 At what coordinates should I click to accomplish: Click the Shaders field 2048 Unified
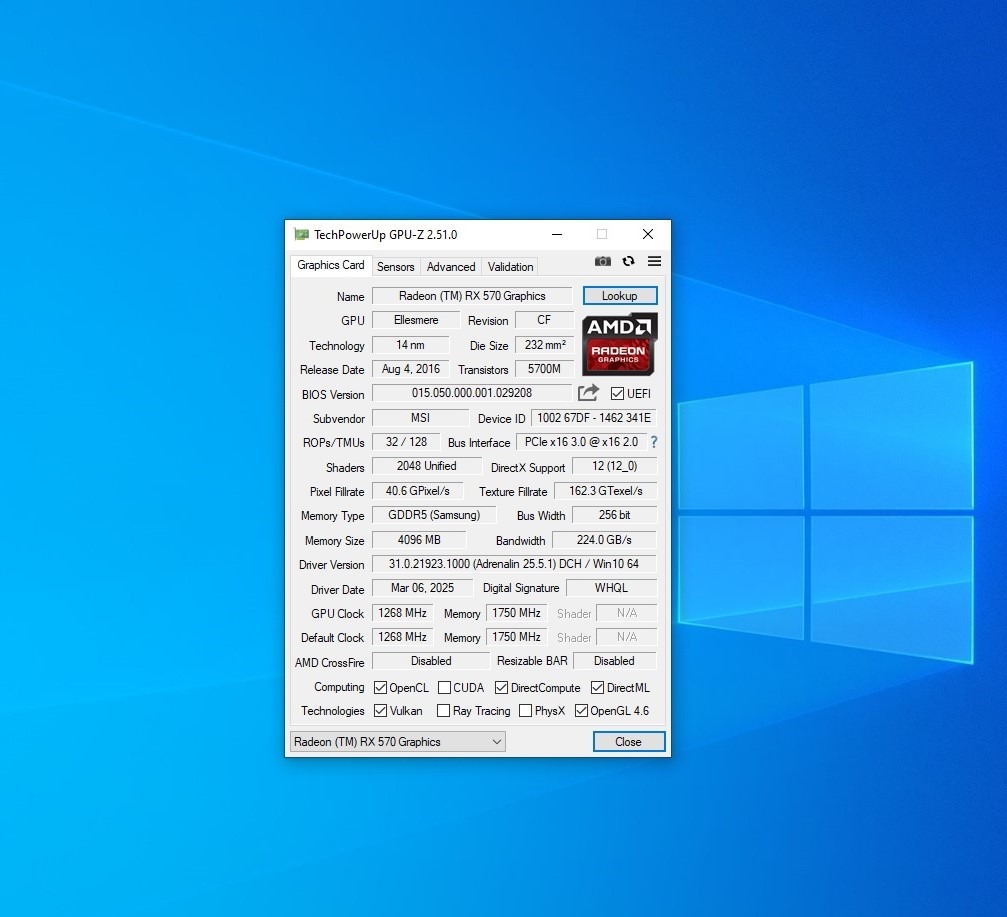[x=427, y=466]
